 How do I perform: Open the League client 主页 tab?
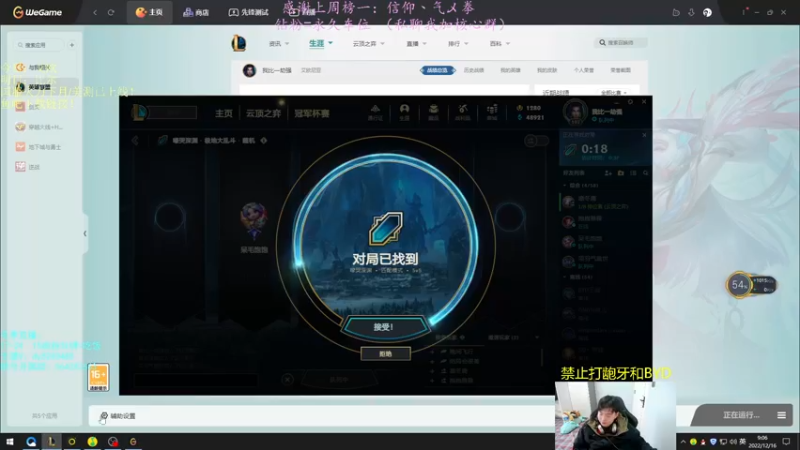[223, 113]
